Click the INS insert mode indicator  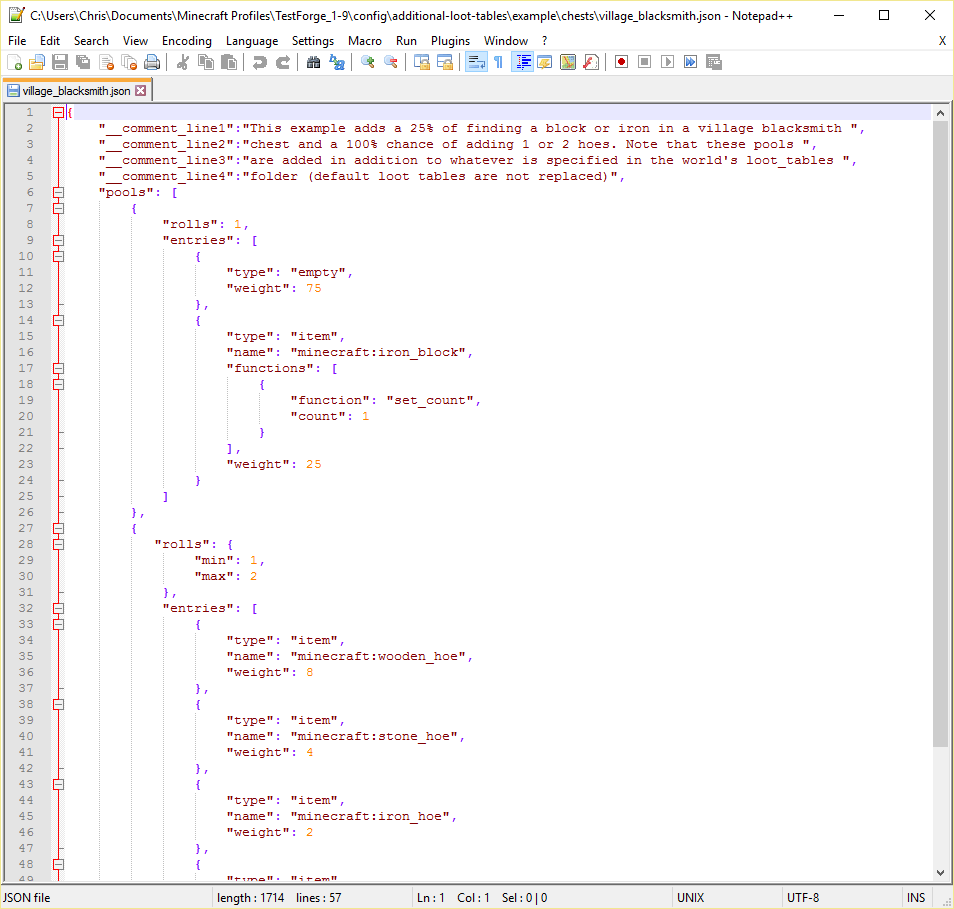click(x=915, y=897)
